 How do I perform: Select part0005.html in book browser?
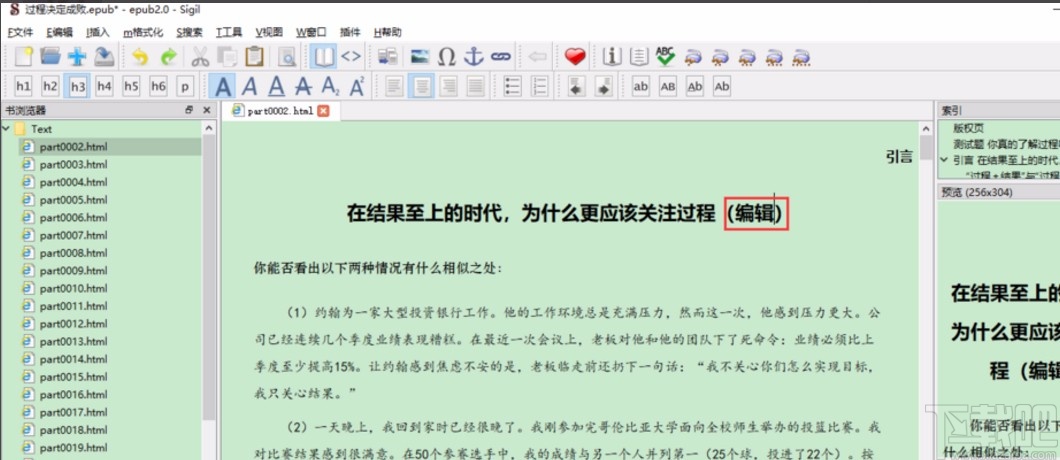(x=73, y=200)
